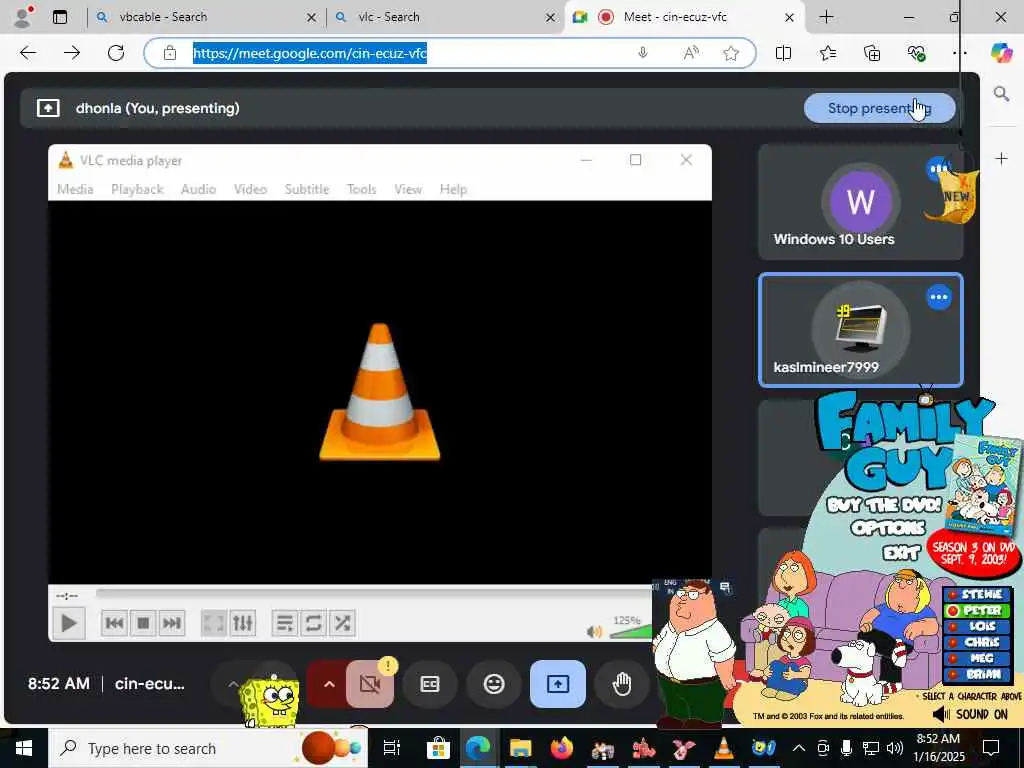Screen dimensions: 1024x768
Task: Open Edge Collections icon
Action: (872, 53)
